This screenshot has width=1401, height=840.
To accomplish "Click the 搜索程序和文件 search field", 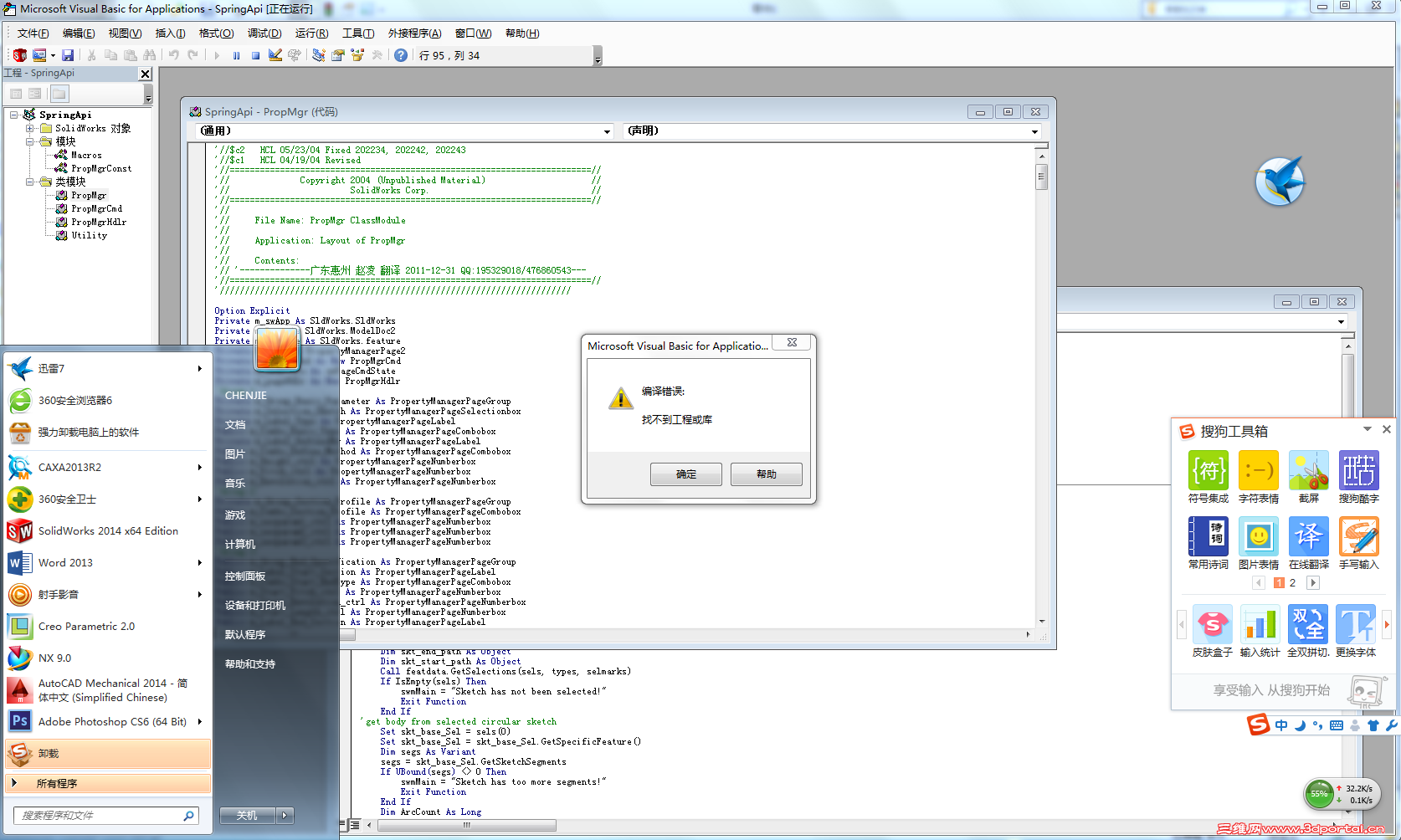I will coord(106,816).
